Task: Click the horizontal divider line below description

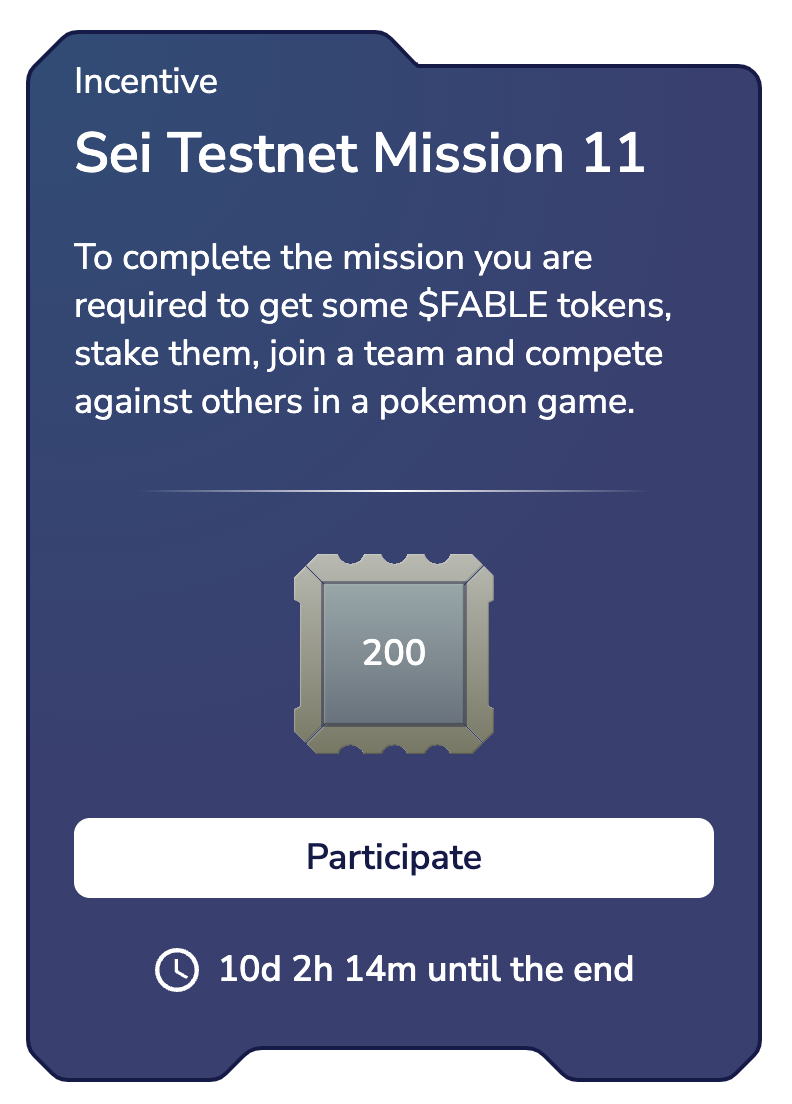Action: 394,491
